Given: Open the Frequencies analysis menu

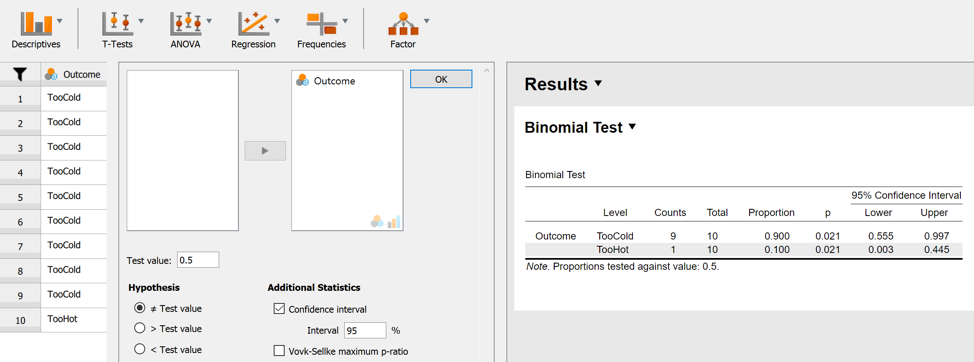Looking at the screenshot, I should (321, 29).
